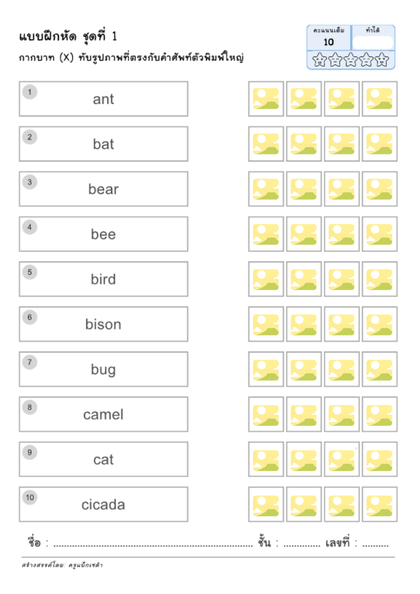The image size is (420, 594).
Task: Select the last image placeholder in the bison row
Action: click(379, 324)
